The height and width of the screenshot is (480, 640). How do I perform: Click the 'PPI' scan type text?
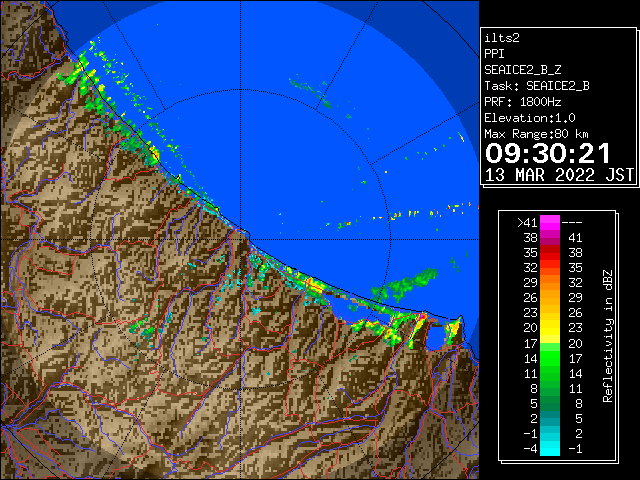[x=494, y=54]
